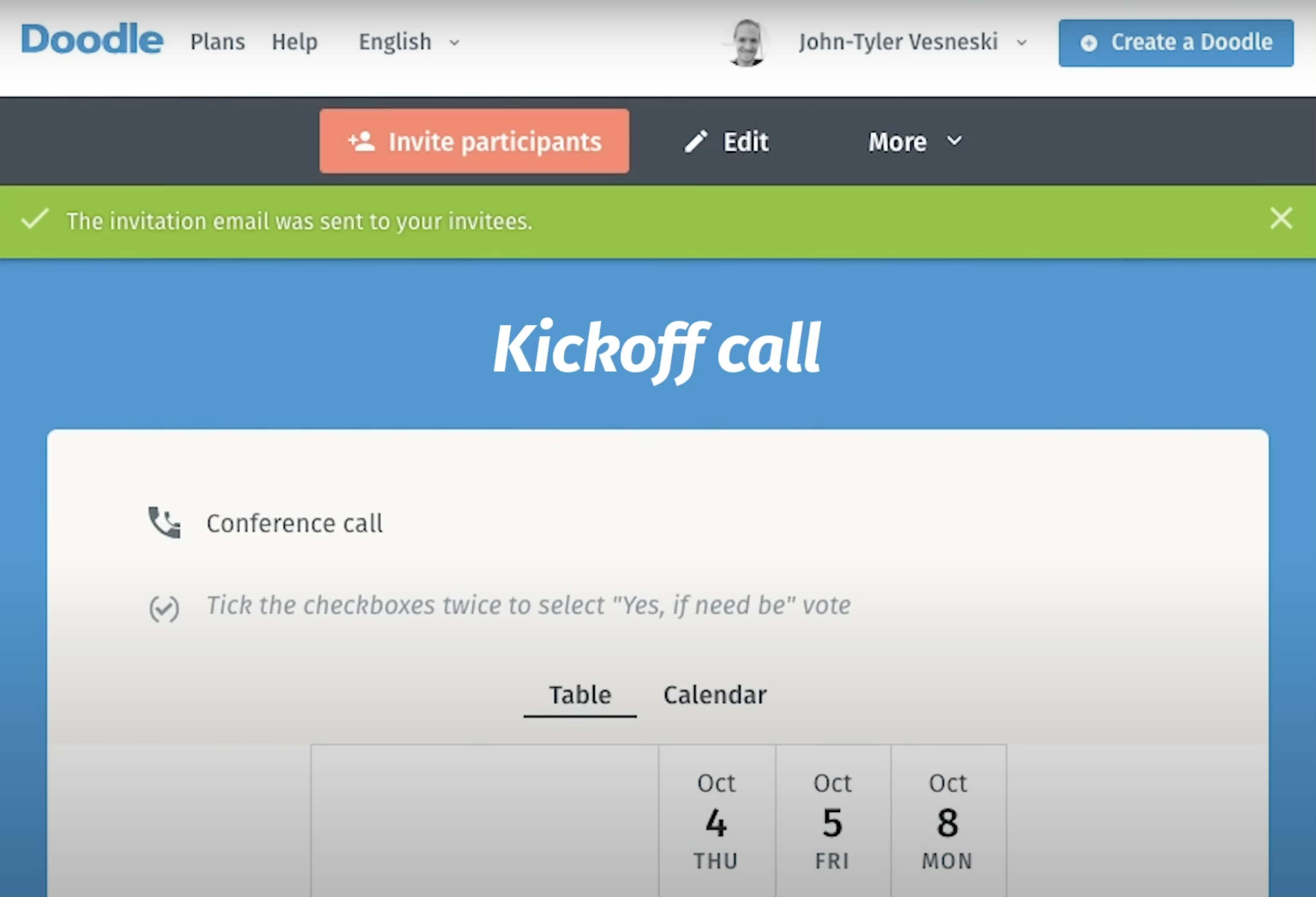Image resolution: width=1316 pixels, height=897 pixels.
Task: Click the pencil Edit icon
Action: pos(696,142)
